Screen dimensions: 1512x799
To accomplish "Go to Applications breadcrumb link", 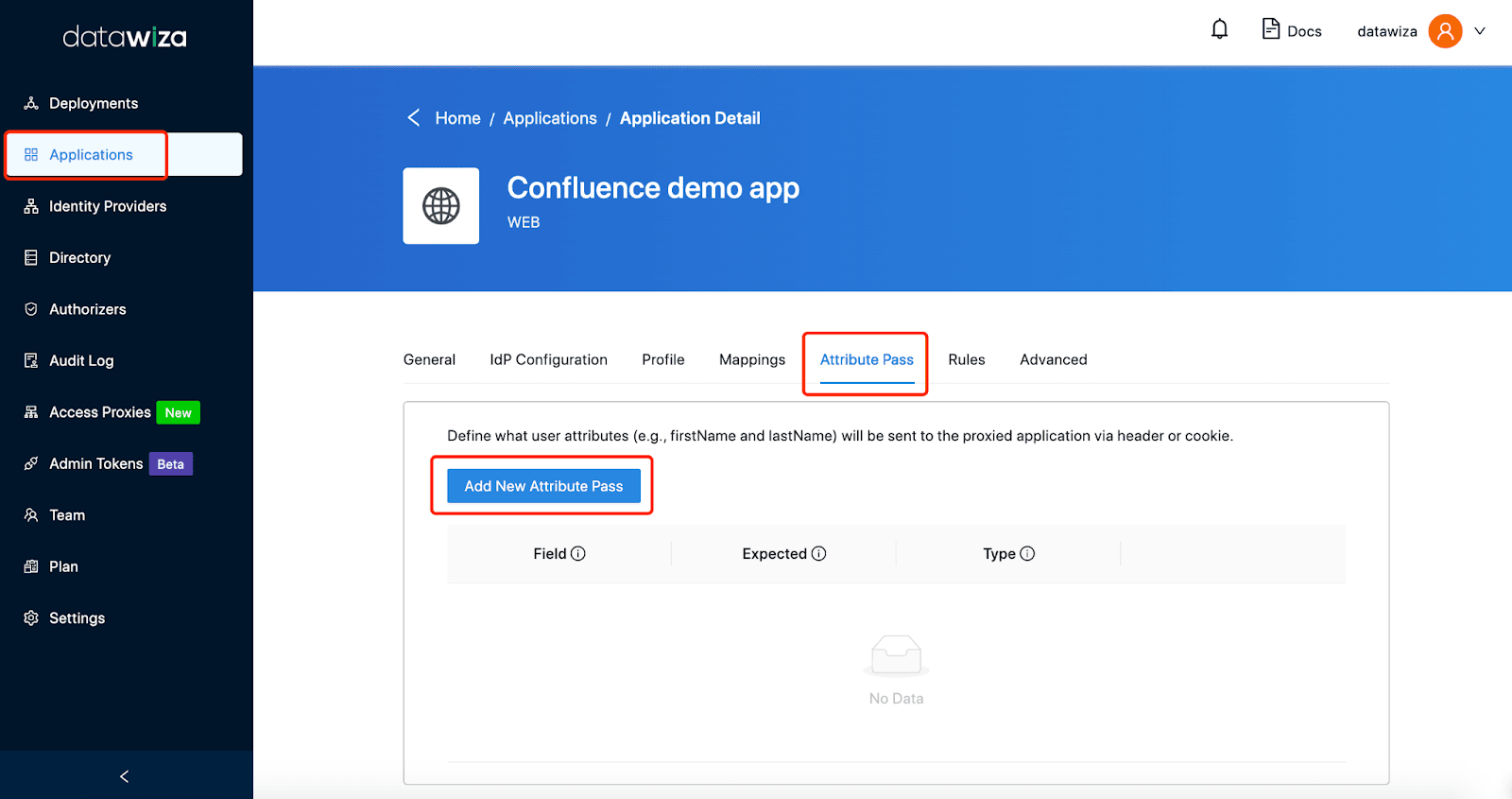I will 550,118.
